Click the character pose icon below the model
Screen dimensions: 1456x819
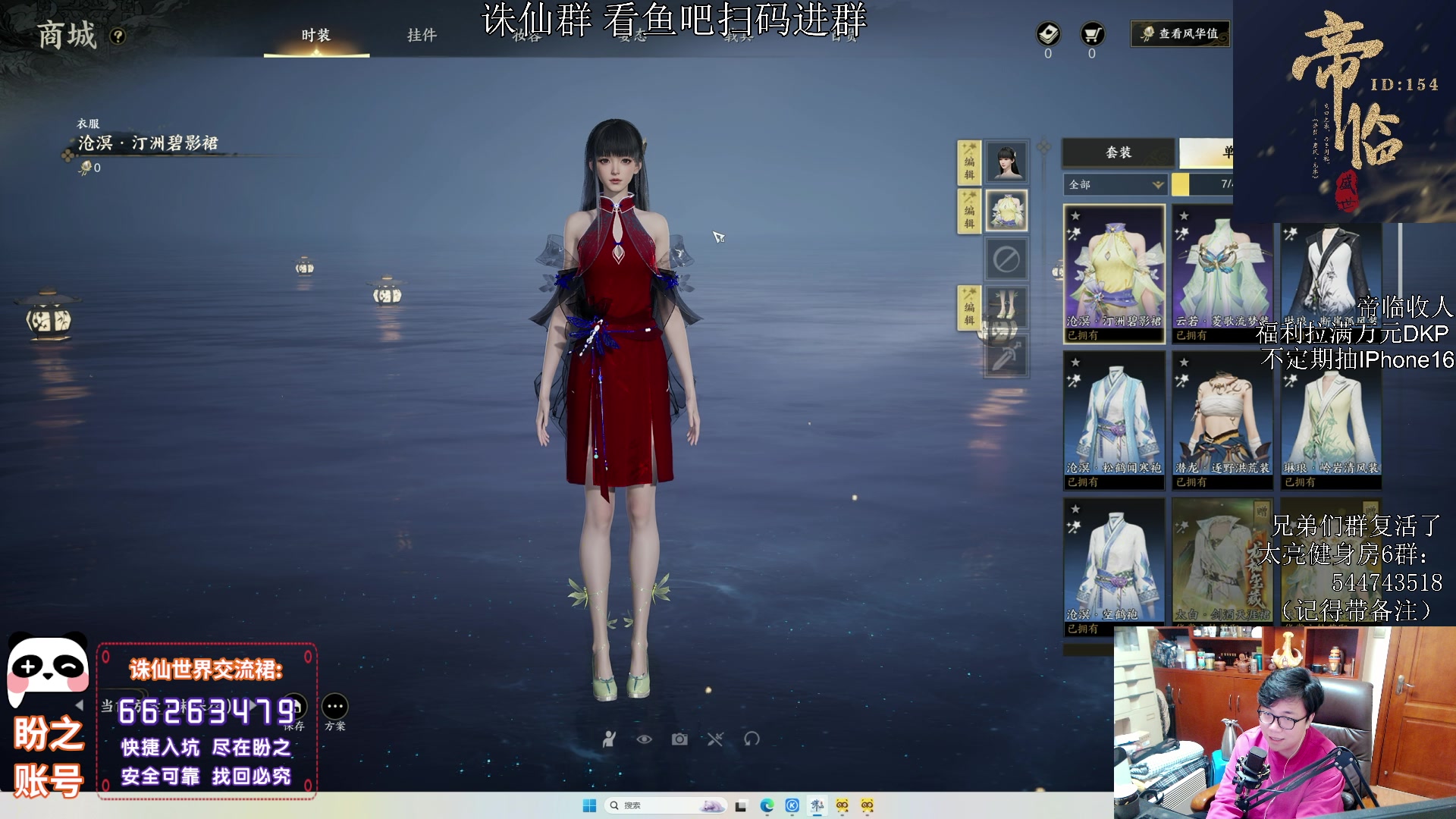point(608,739)
